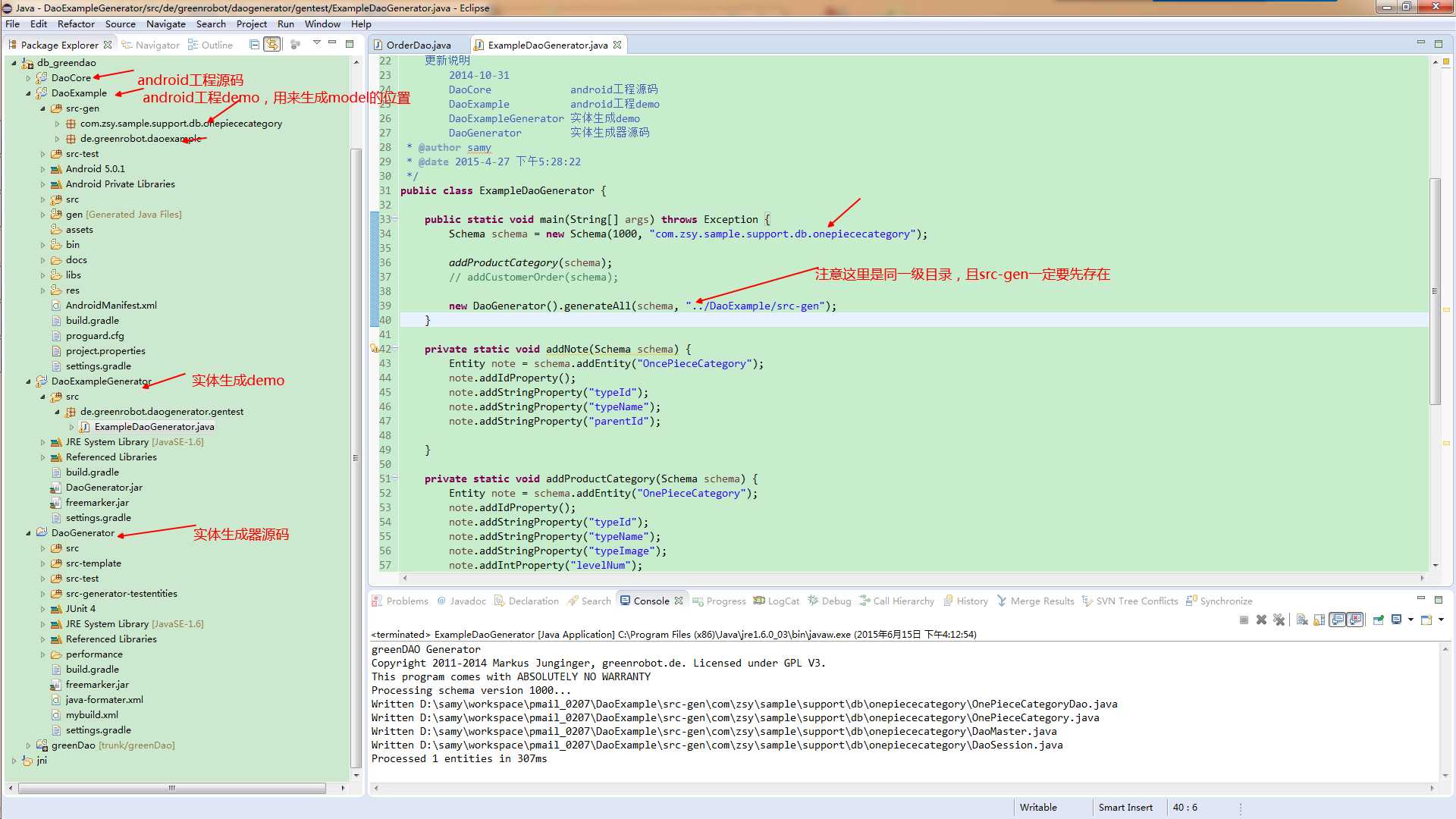
Task: Switch to the Call Hierarchy tab
Action: click(896, 601)
